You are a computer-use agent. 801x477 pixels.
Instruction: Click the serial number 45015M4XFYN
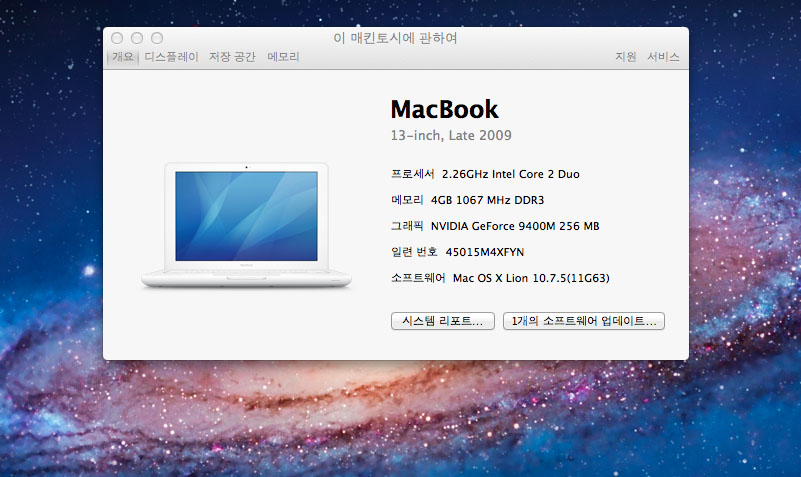coord(485,252)
